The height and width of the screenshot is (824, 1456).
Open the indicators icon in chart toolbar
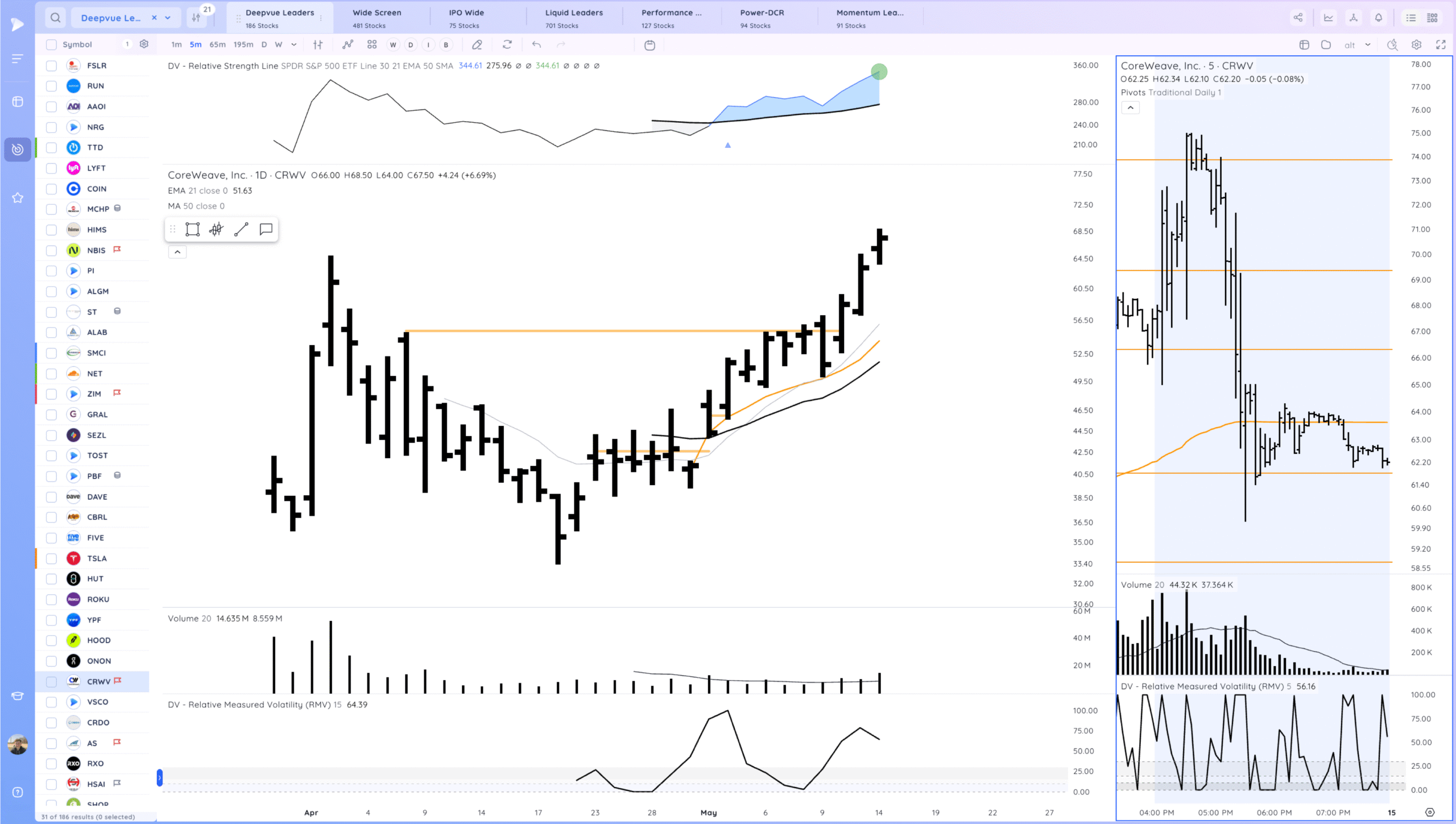(x=348, y=44)
